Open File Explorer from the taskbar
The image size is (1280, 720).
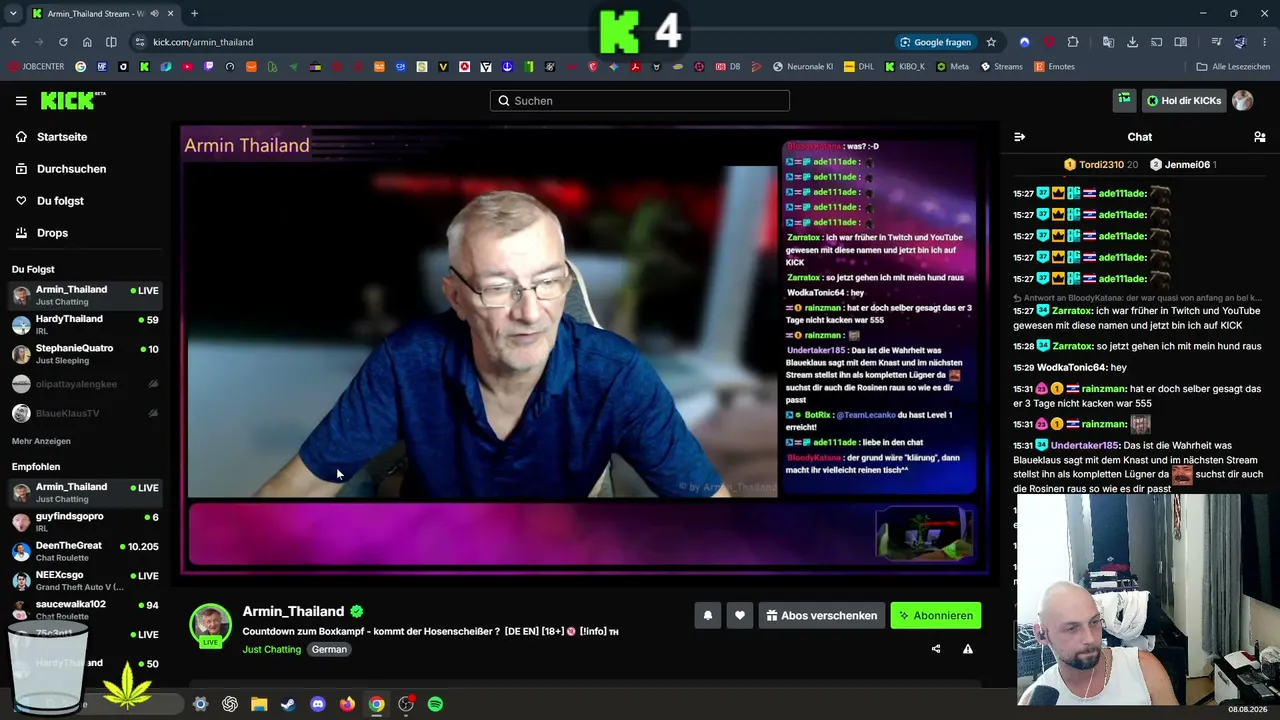pos(259,704)
